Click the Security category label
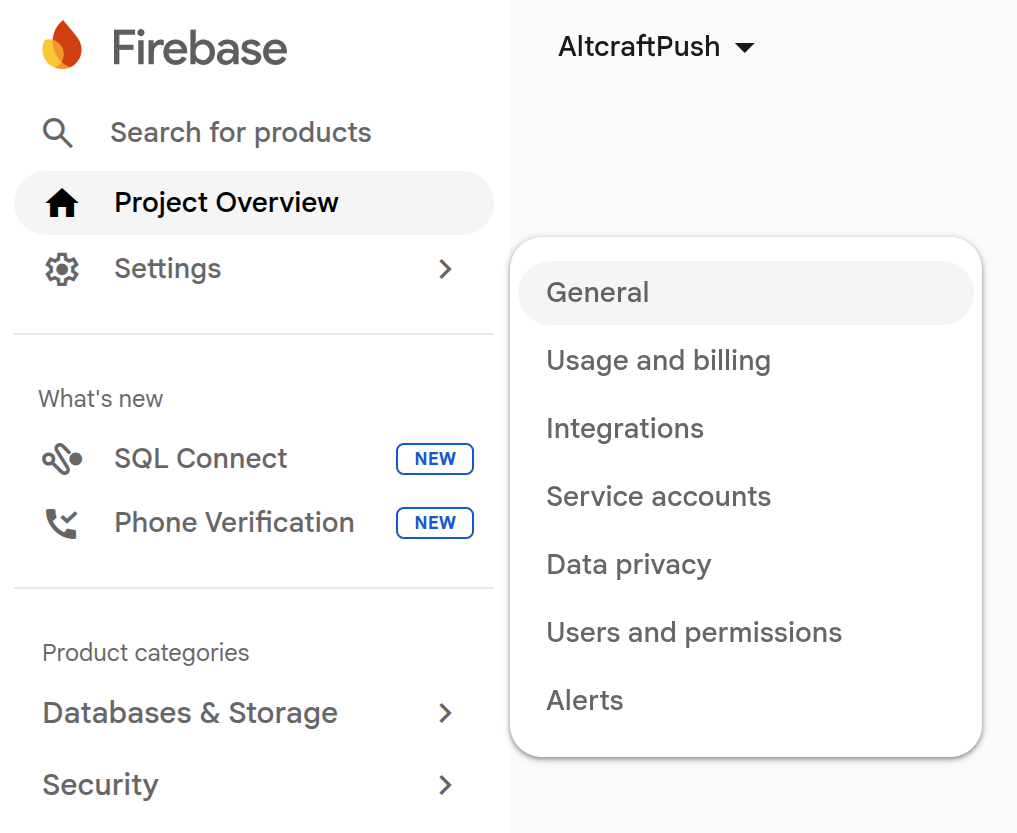Image resolution: width=1017 pixels, height=833 pixels. (101, 785)
